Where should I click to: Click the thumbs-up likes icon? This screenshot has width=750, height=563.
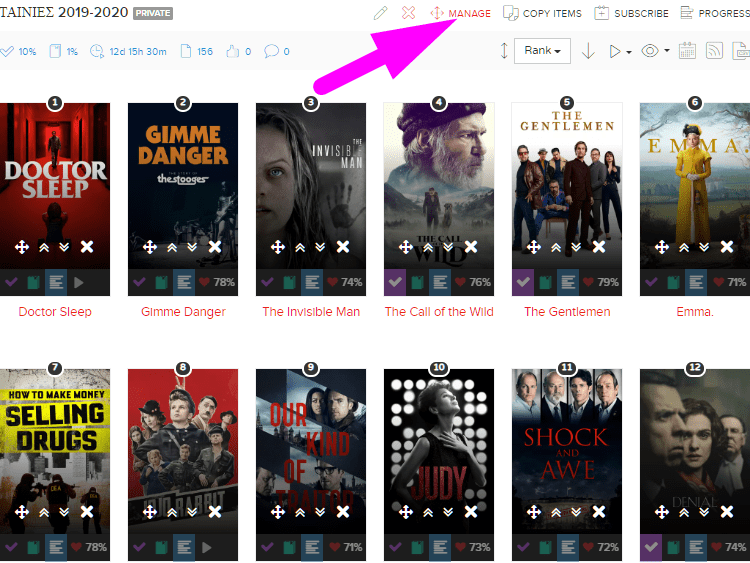(233, 51)
